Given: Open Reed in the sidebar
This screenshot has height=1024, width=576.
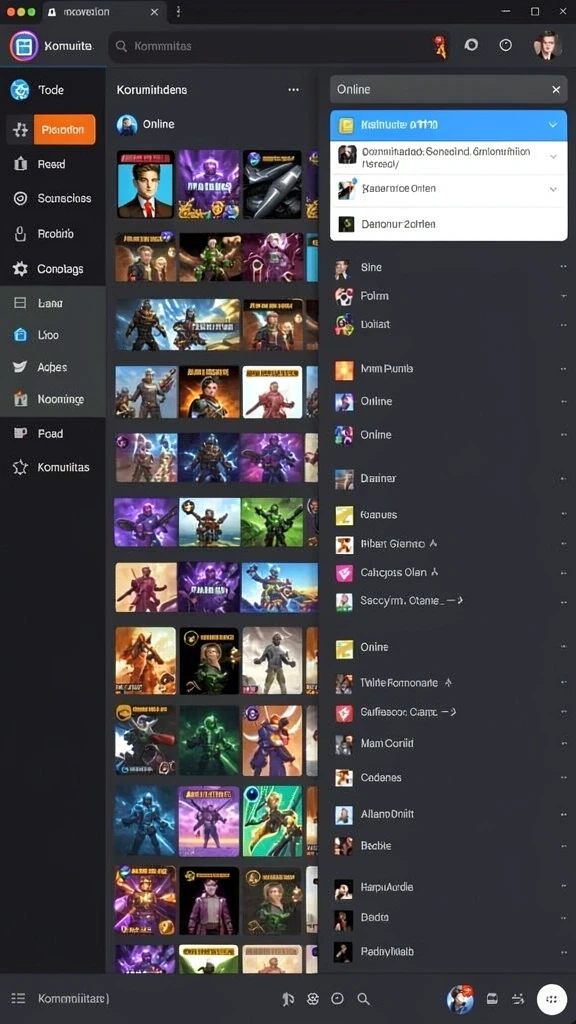Looking at the screenshot, I should (52, 164).
